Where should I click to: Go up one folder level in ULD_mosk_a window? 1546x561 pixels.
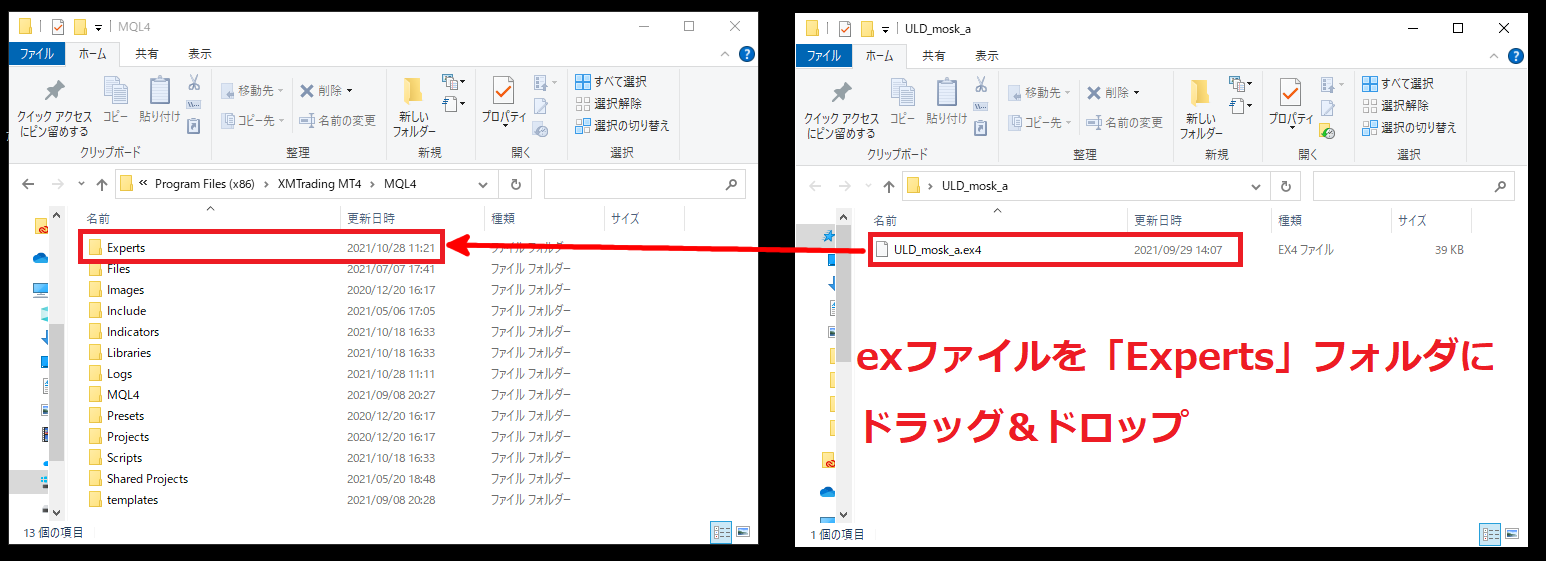[888, 187]
